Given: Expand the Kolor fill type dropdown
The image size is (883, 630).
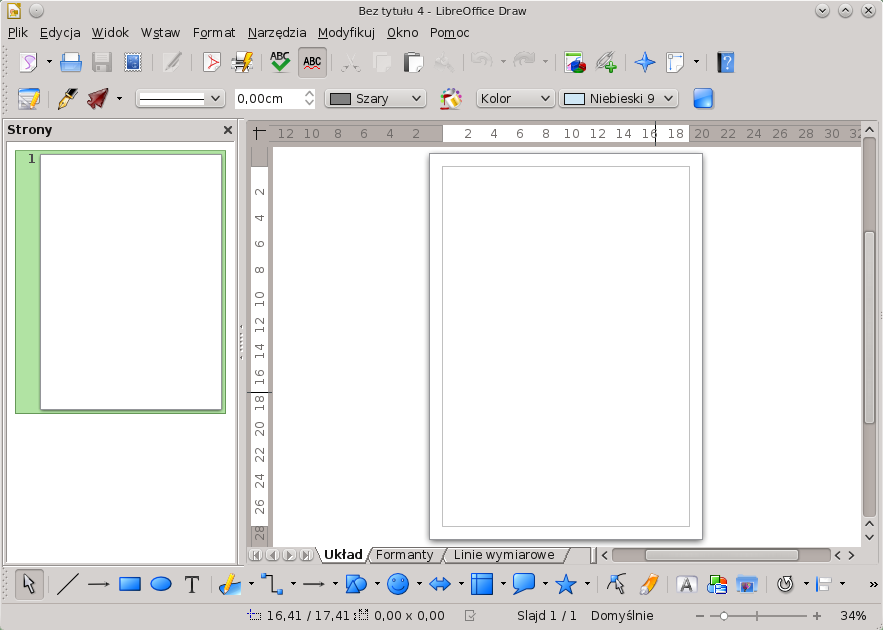Looking at the screenshot, I should [516, 99].
